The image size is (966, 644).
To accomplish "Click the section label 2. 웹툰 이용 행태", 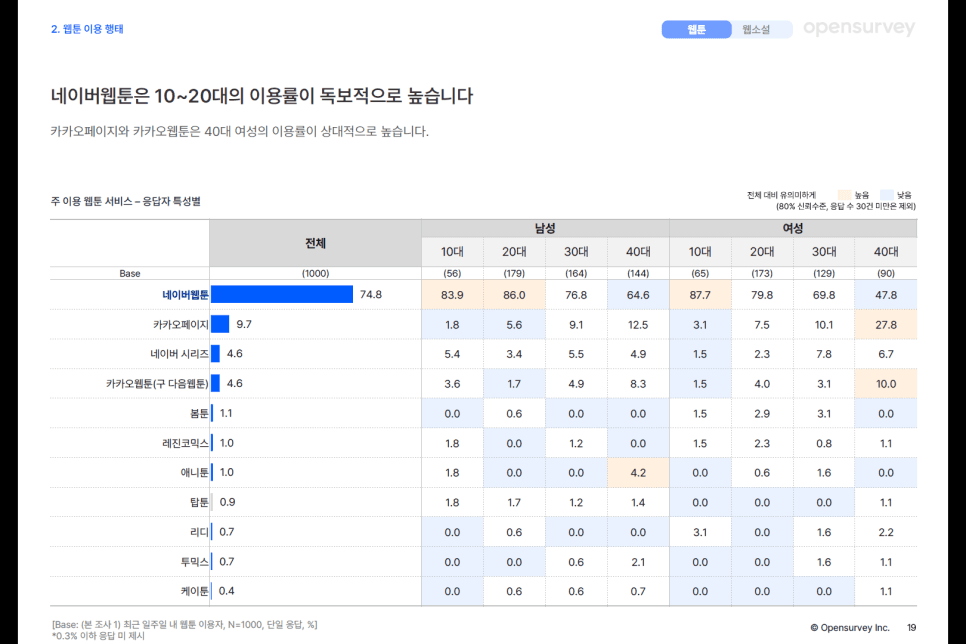I will point(87,29).
